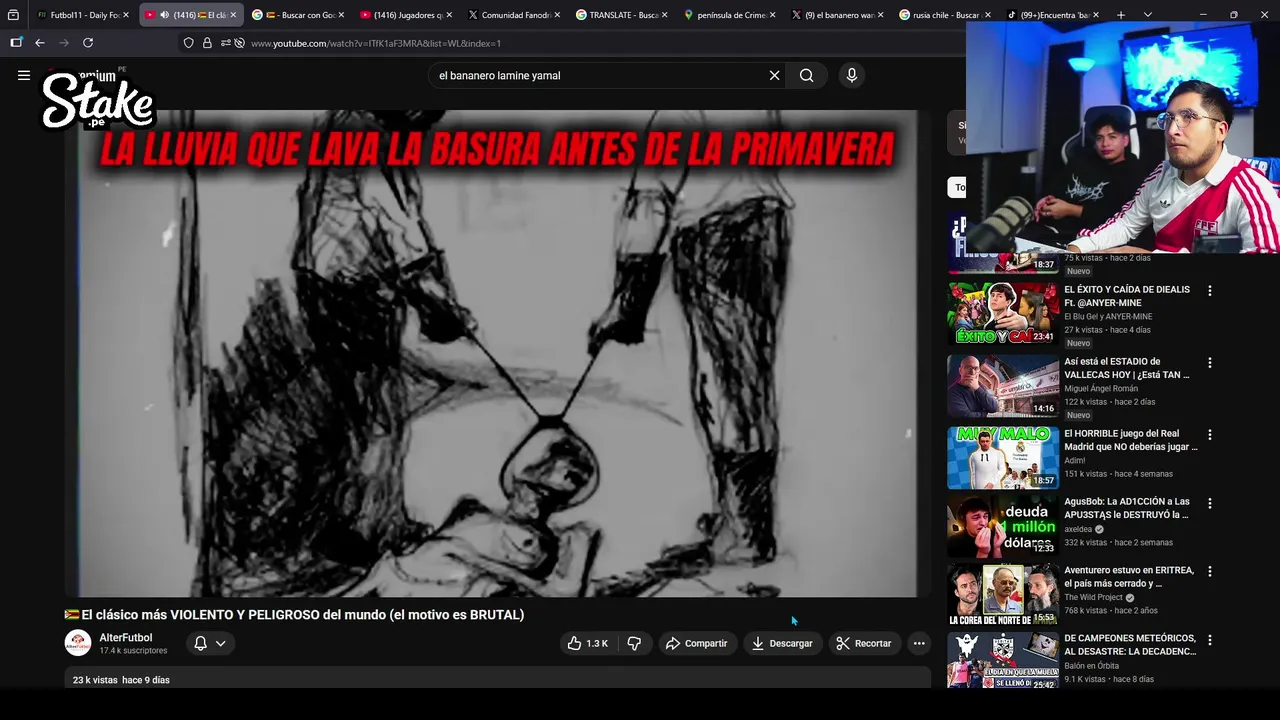1280x720 pixels.
Task: Expand the notification options chevron
Action: 221,643
